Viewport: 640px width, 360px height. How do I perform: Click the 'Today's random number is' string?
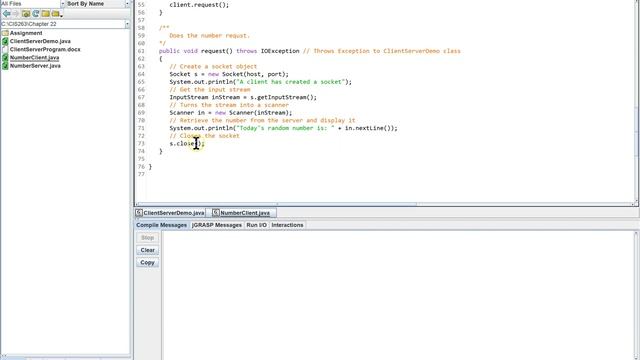click(285, 128)
